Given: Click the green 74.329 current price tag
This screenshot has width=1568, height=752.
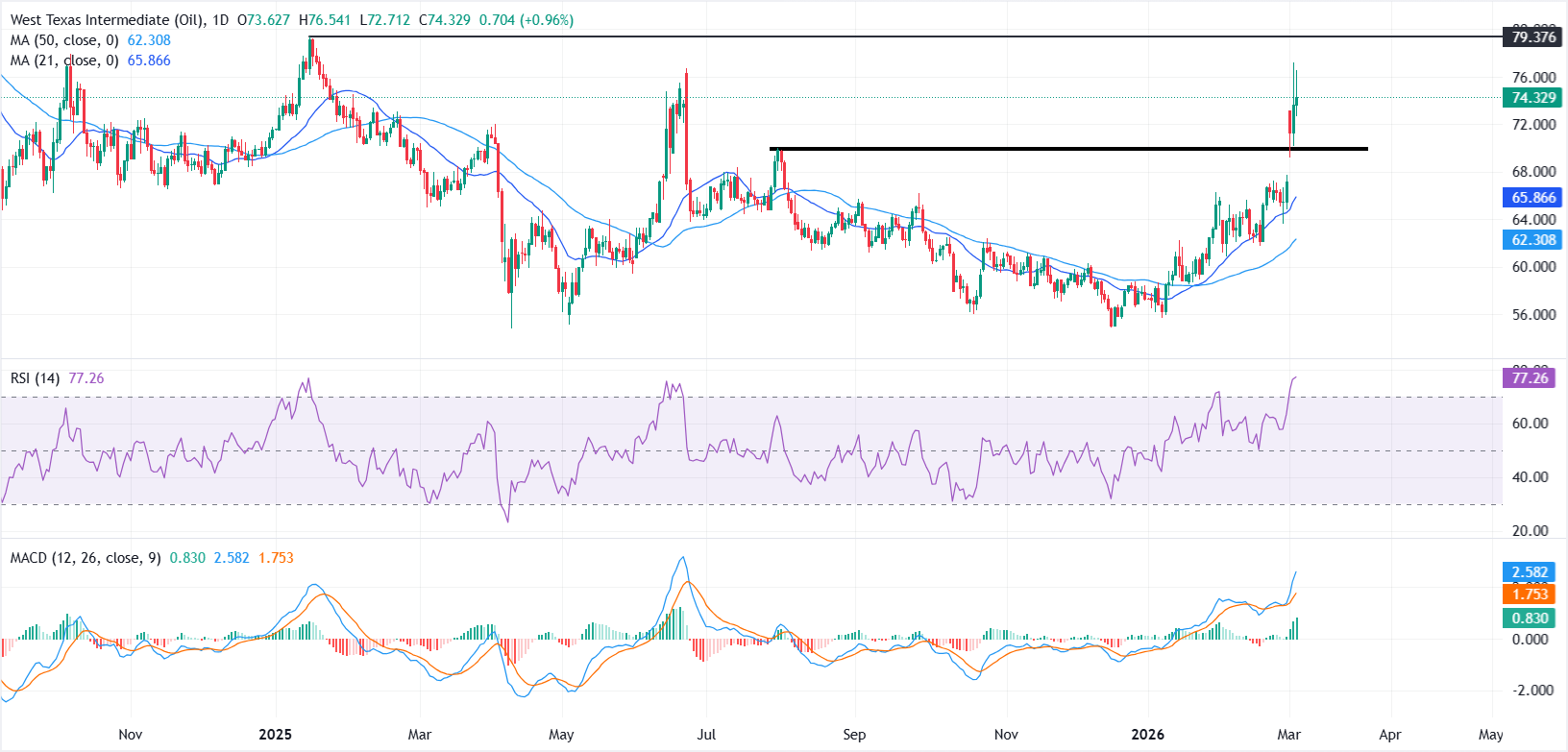Looking at the screenshot, I should coord(1533,98).
